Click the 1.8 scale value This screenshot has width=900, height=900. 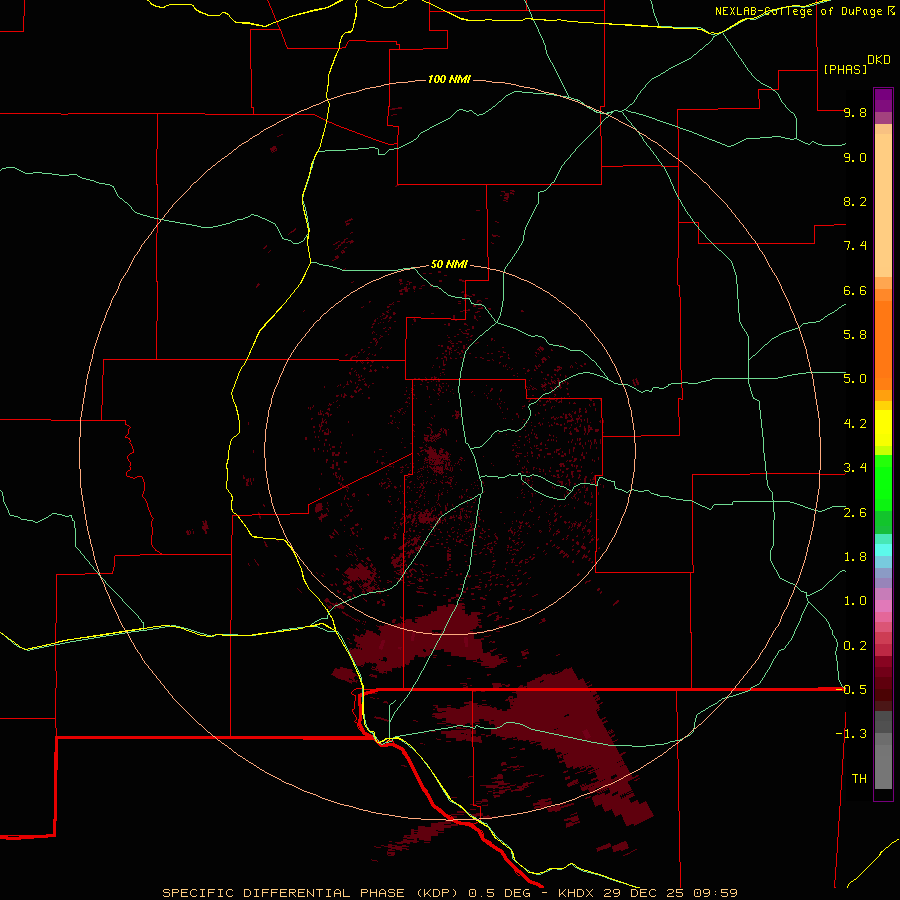855,557
